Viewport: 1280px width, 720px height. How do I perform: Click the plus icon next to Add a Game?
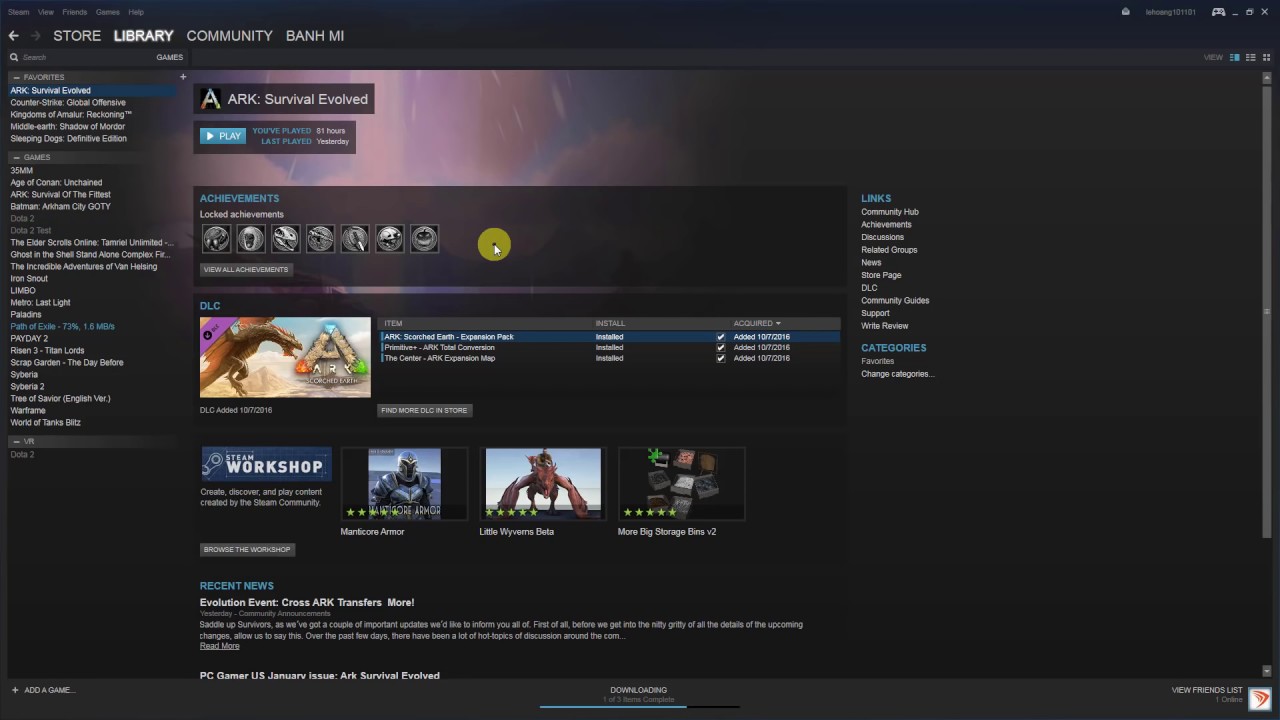(15, 690)
